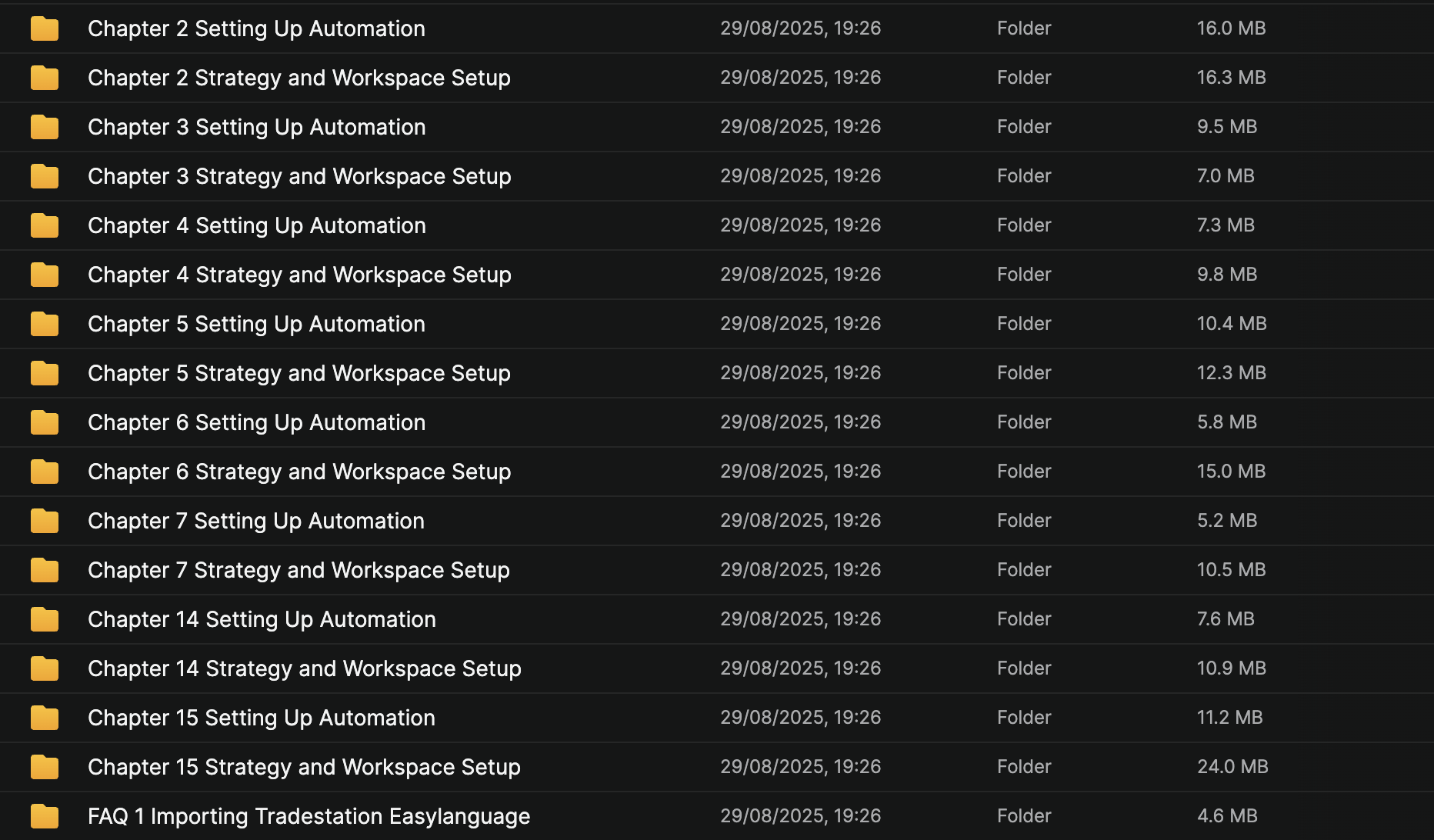Select Chapter 4 Strategy and Workspace Setup row

pyautogui.click(x=299, y=275)
